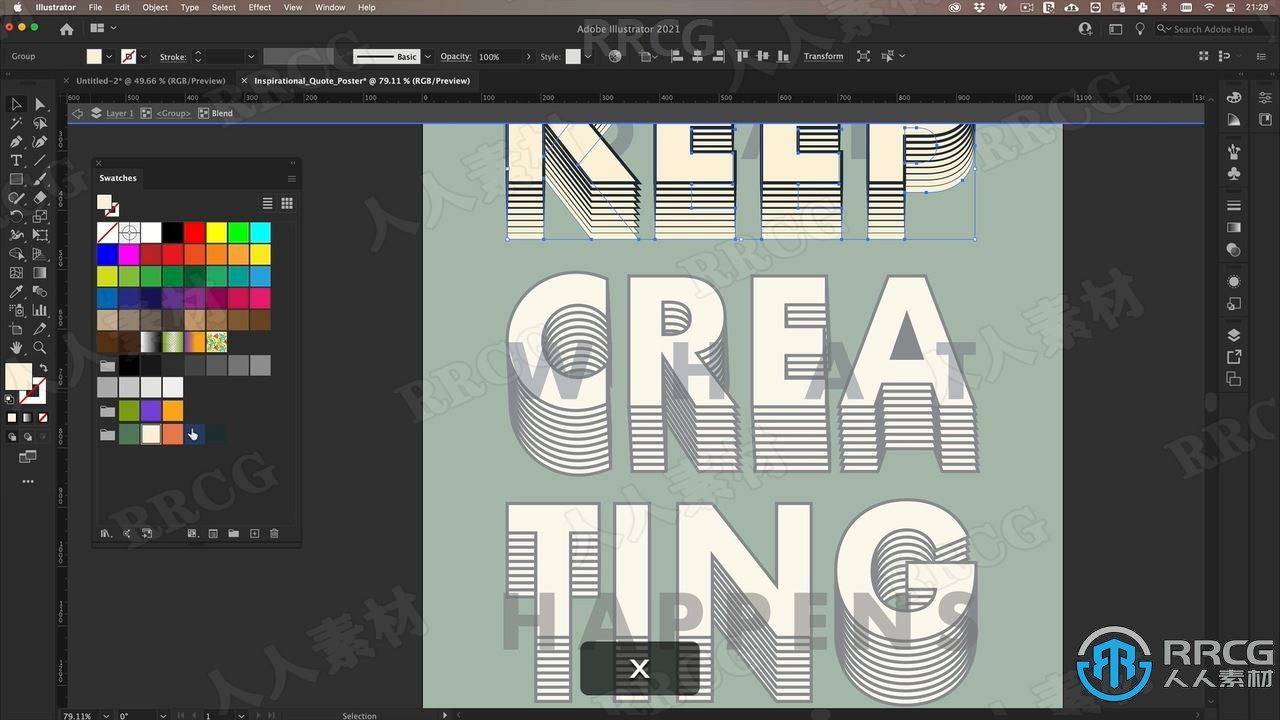Click Recolor Artwork color wheel icon
The width and height of the screenshot is (1280, 720).
click(x=615, y=56)
